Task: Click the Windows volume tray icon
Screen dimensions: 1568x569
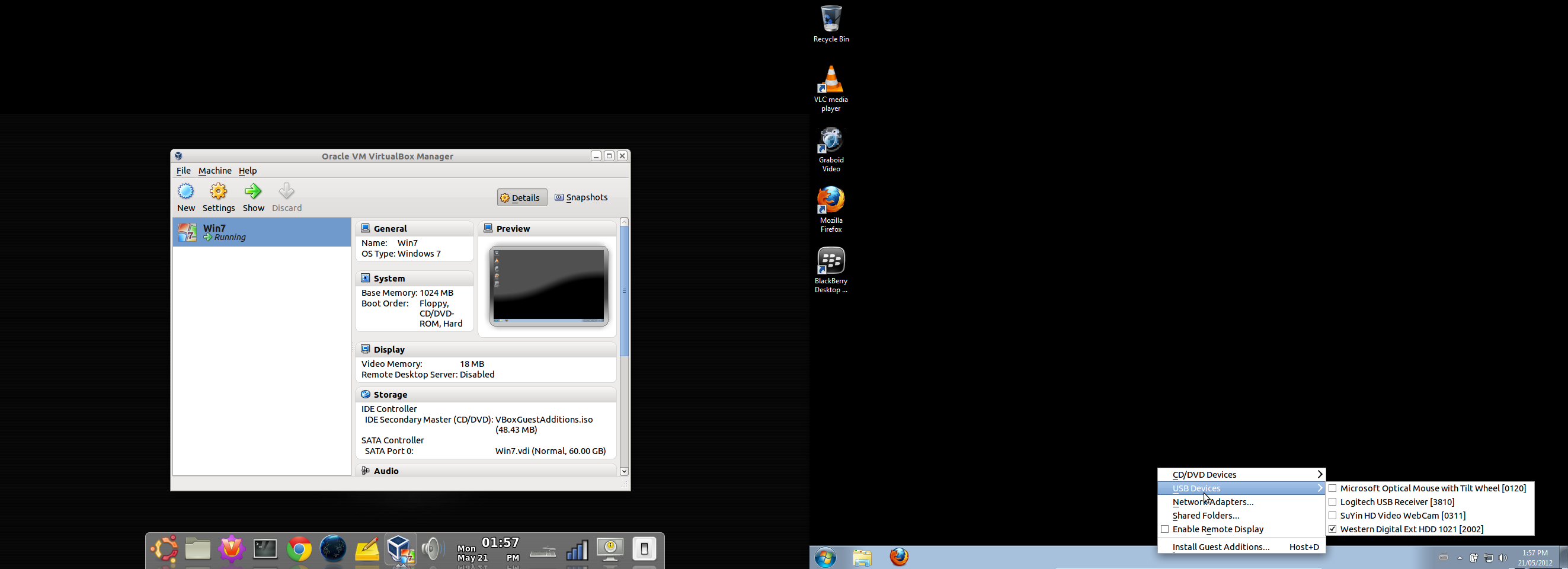Action: coord(1503,558)
